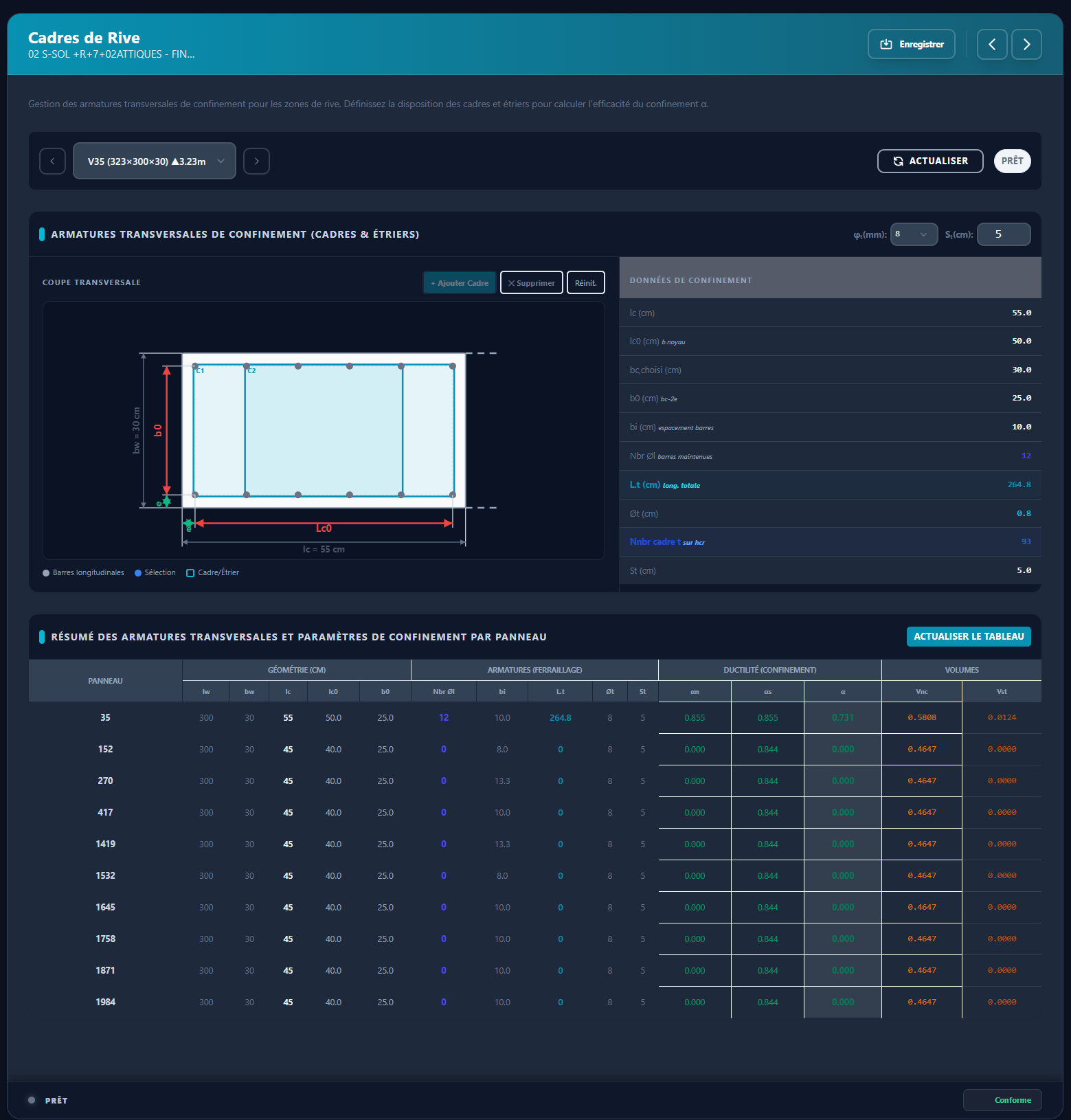Screen dimensions: 1071x1120
Task: Click the ARMATURES (FERRAILLAGE) group header
Action: click(x=534, y=670)
